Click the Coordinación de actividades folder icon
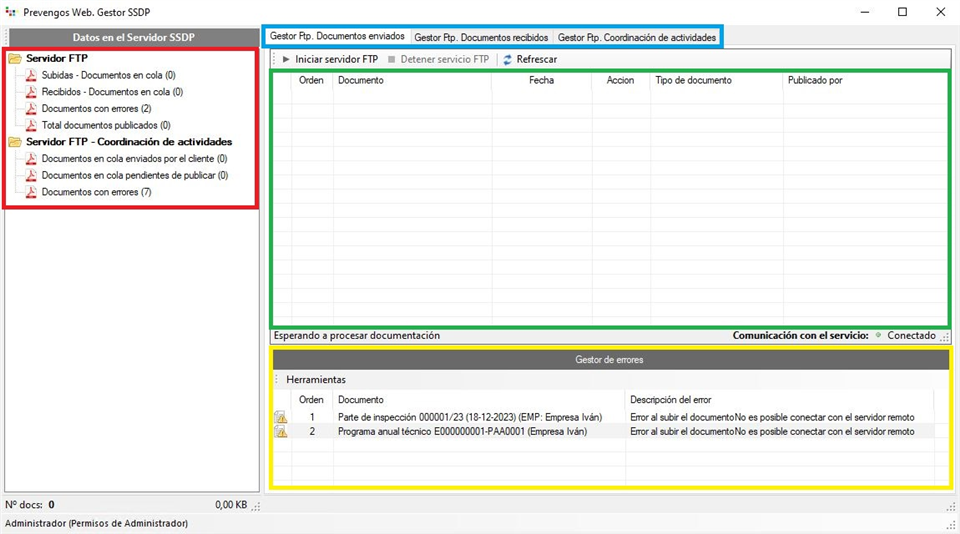The height and width of the screenshot is (534, 960). tap(15, 142)
